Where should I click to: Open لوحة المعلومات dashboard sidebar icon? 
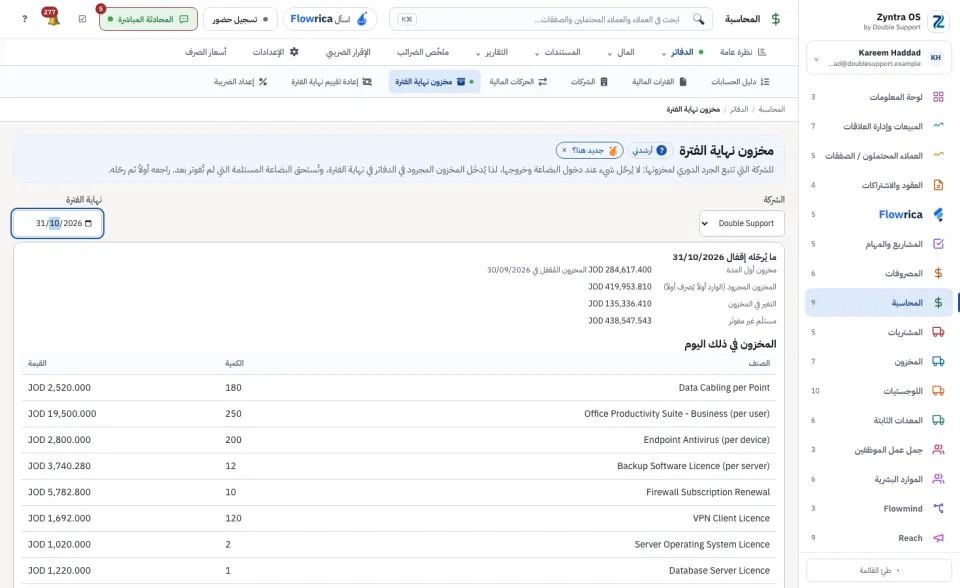pyautogui.click(x=938, y=97)
